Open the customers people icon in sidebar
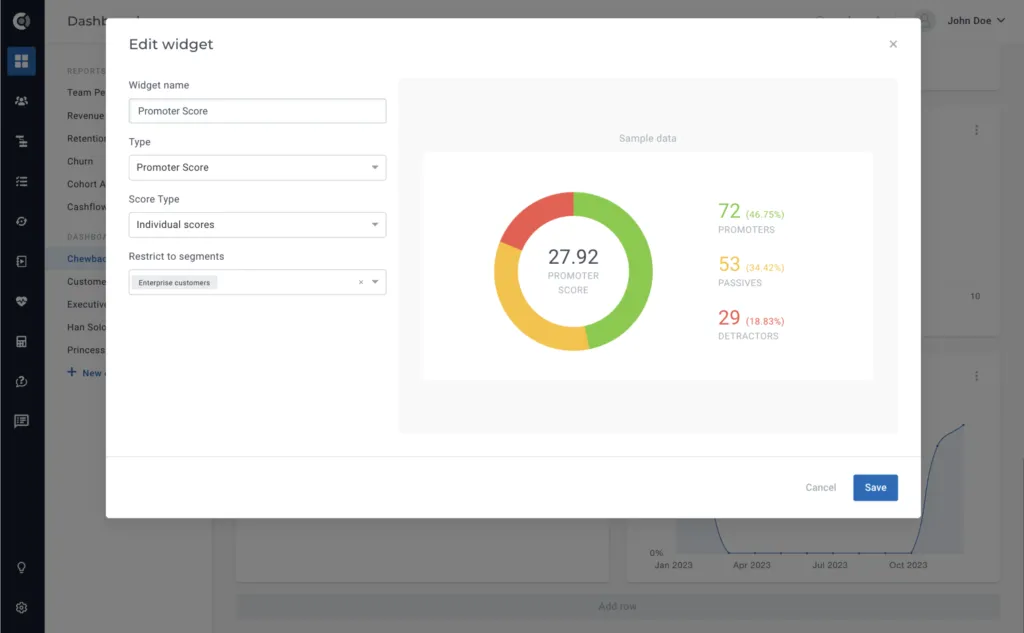The image size is (1024, 633). 22,101
